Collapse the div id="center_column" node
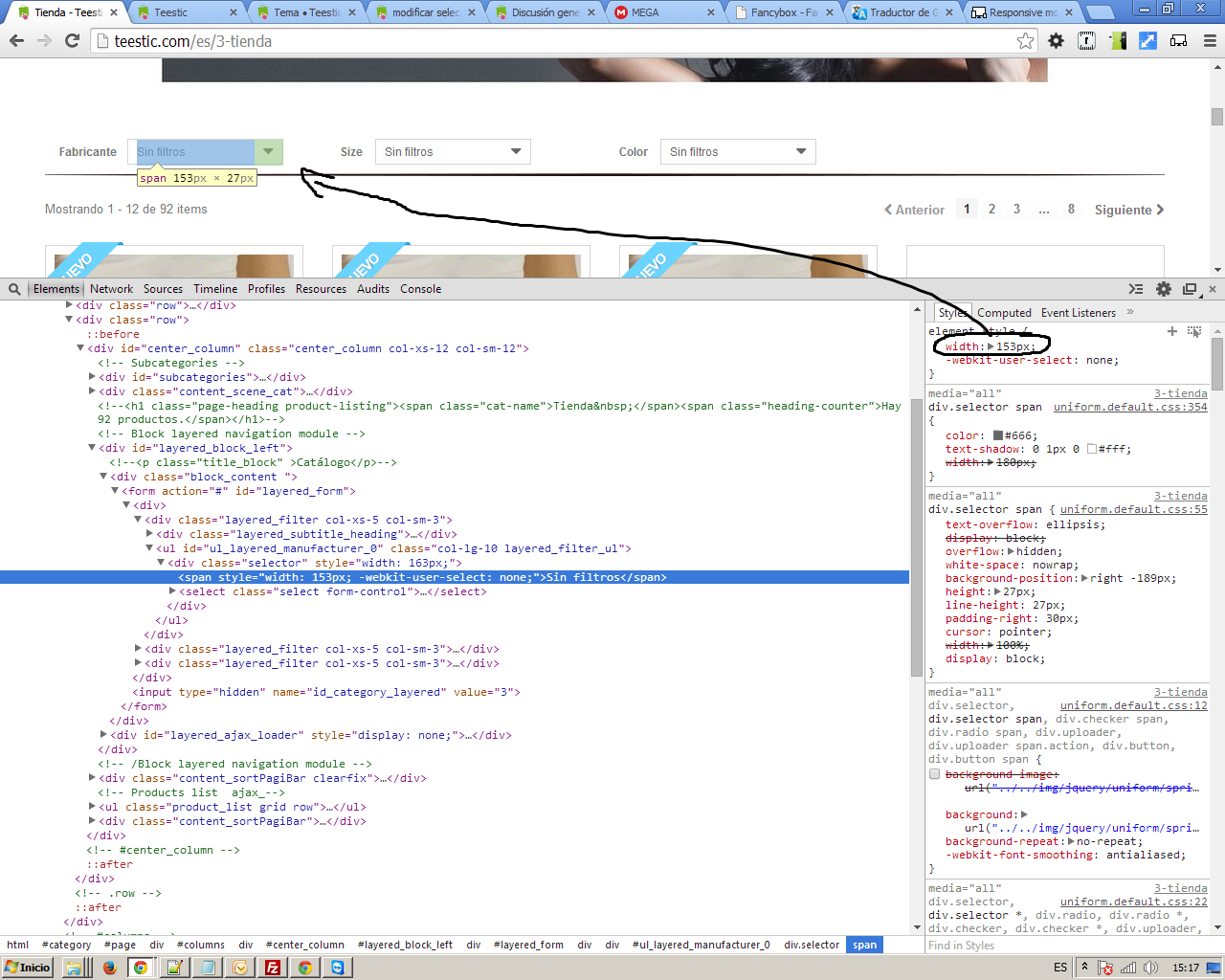 pos(80,348)
